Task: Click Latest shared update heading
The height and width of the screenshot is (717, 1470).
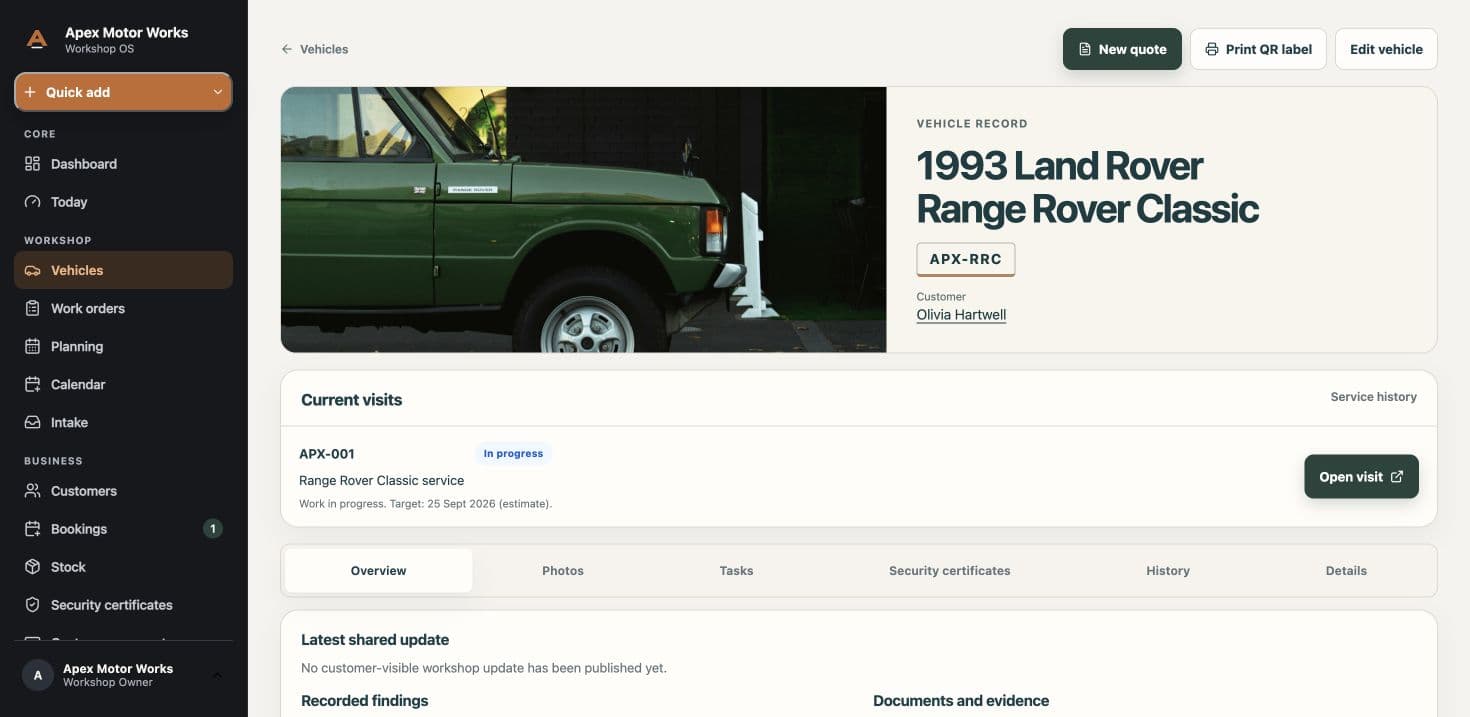Action: pyautogui.click(x=375, y=640)
